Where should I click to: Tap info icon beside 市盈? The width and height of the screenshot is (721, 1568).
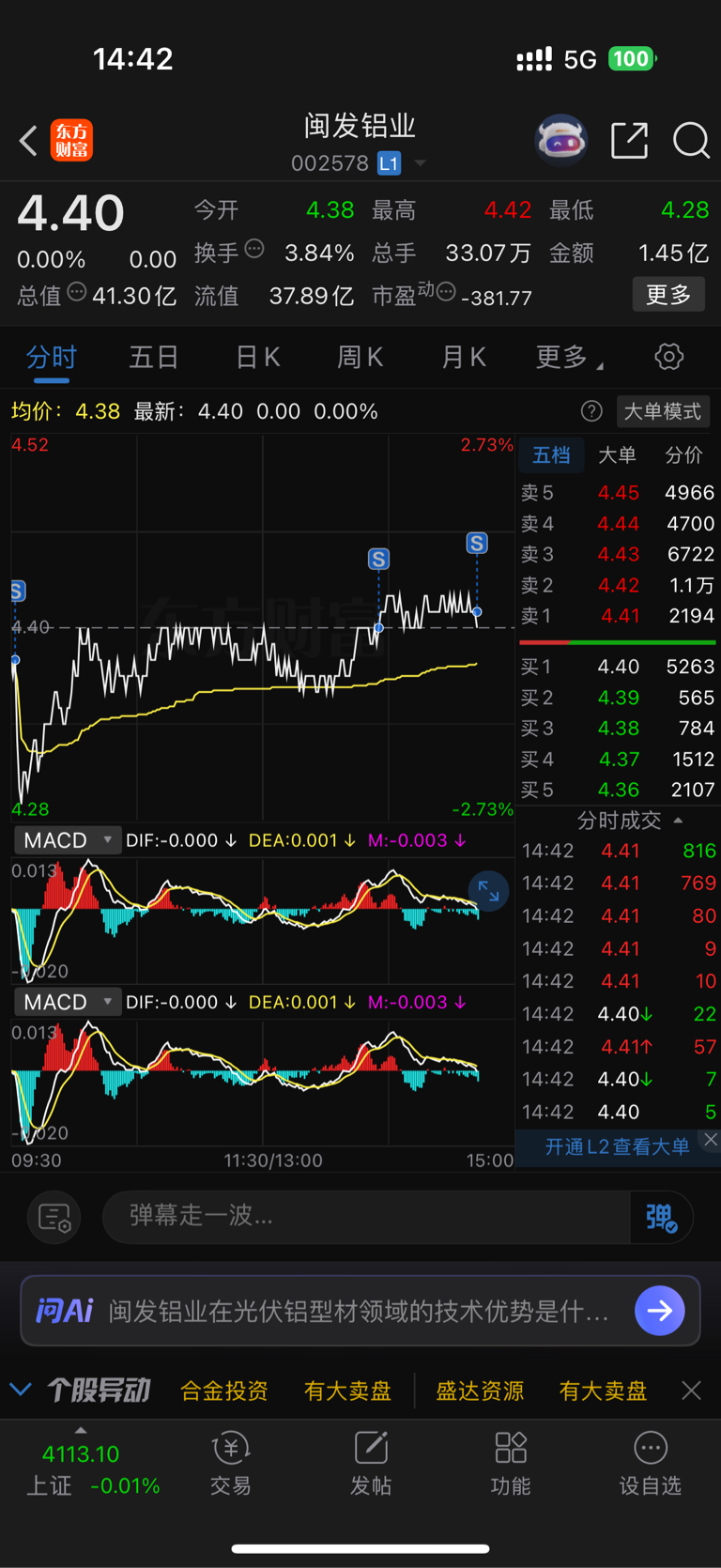(x=446, y=292)
